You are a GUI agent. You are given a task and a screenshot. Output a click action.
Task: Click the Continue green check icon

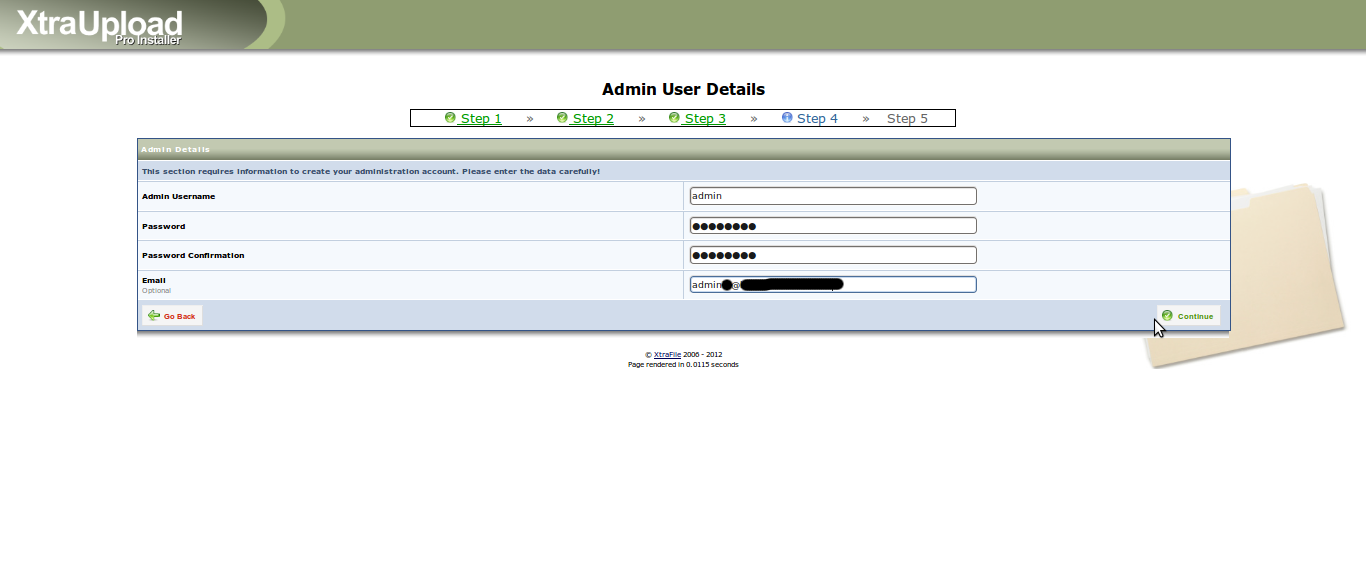[1167, 315]
